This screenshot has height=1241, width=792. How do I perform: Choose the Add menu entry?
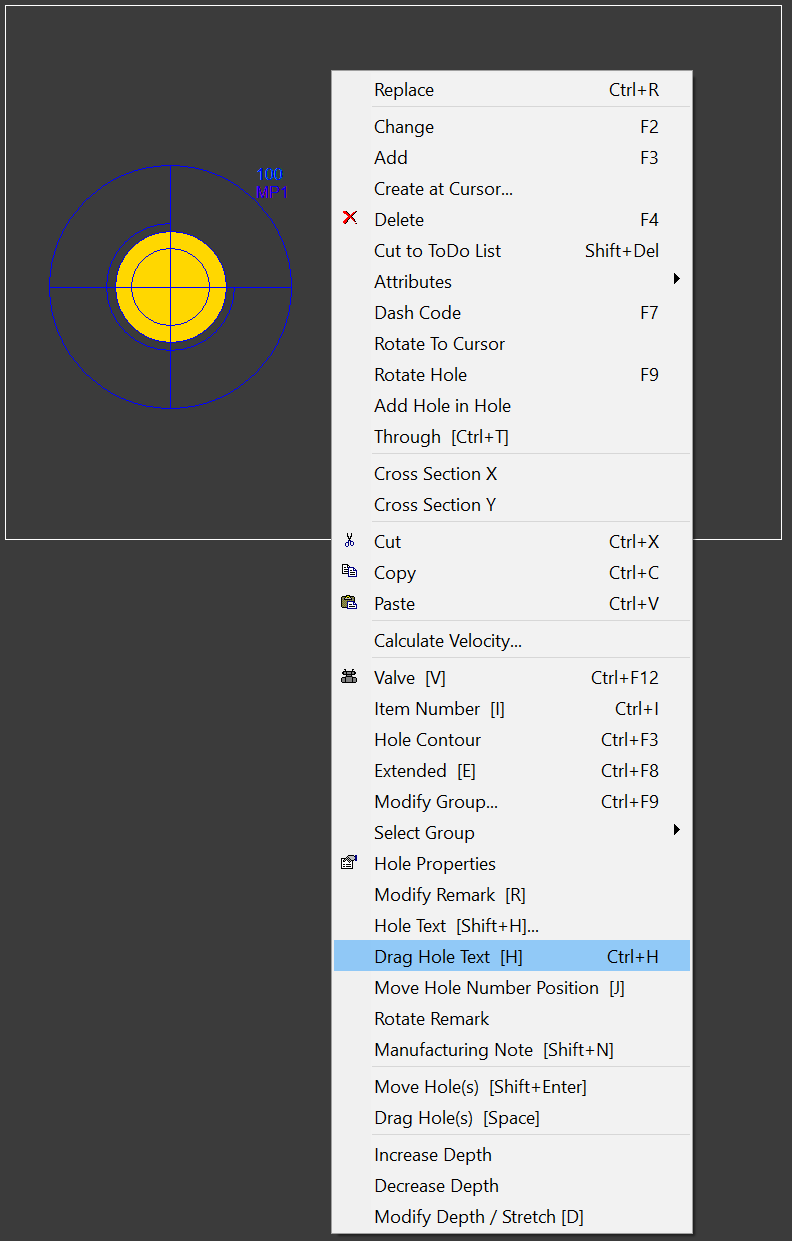(x=512, y=158)
